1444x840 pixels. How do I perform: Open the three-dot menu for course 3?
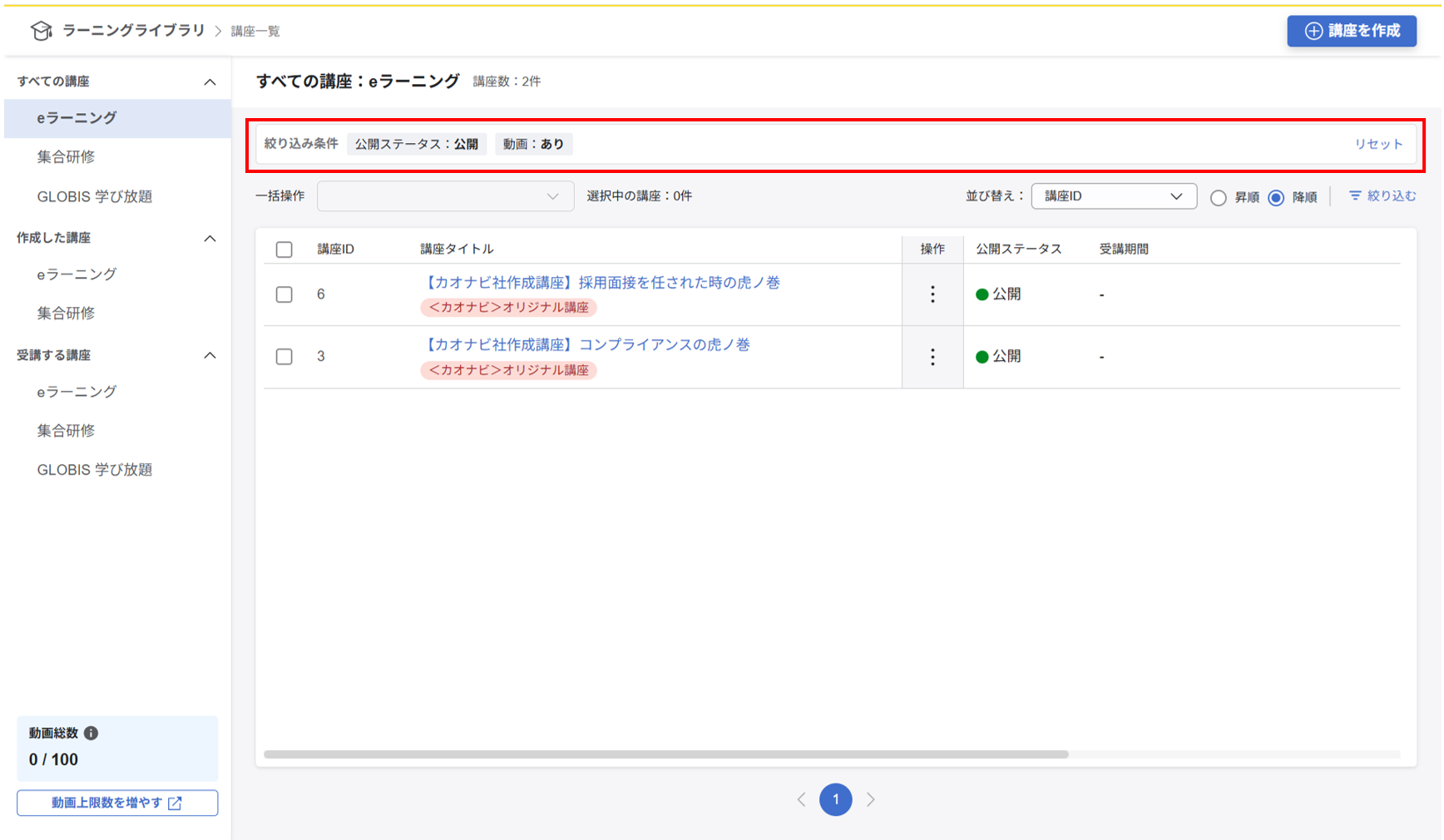(x=932, y=357)
